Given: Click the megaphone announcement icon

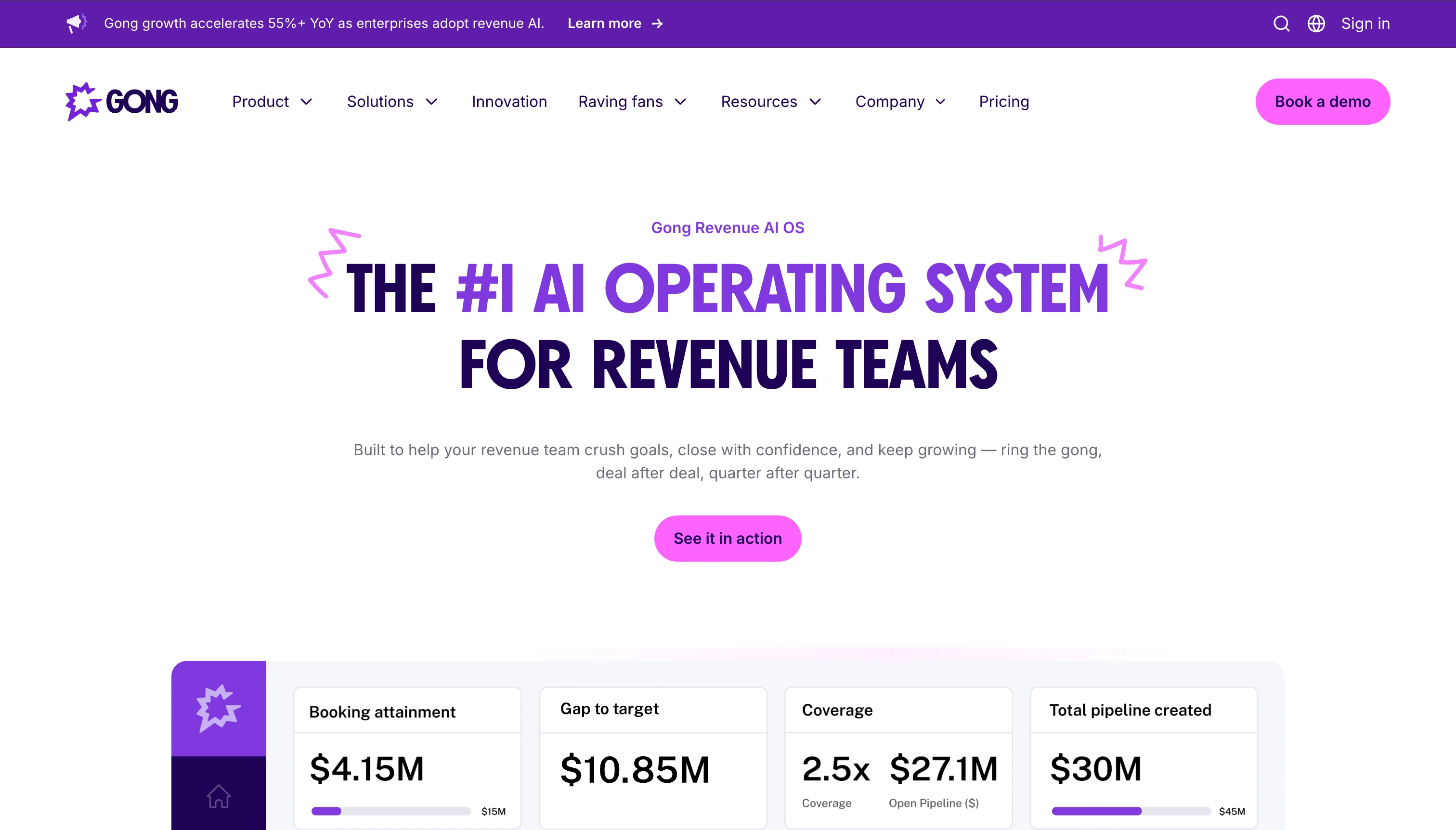Looking at the screenshot, I should 77,24.
